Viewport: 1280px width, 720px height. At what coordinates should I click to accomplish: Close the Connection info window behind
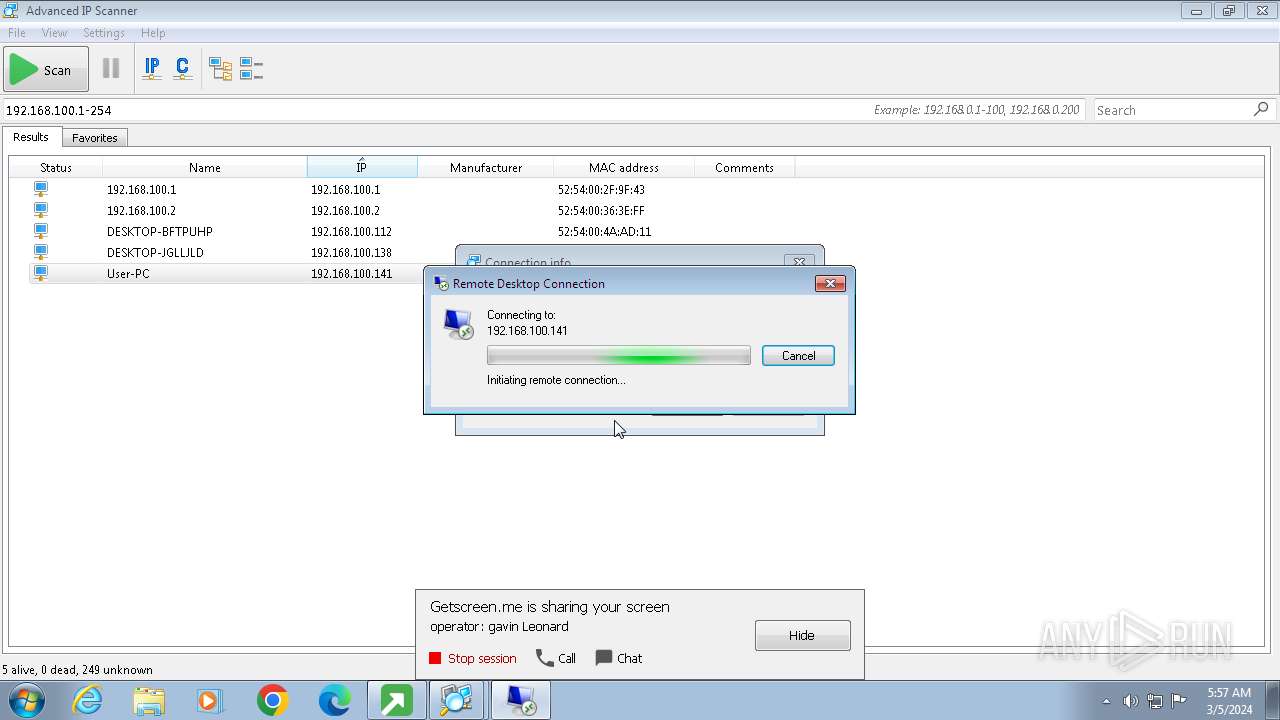pyautogui.click(x=799, y=261)
